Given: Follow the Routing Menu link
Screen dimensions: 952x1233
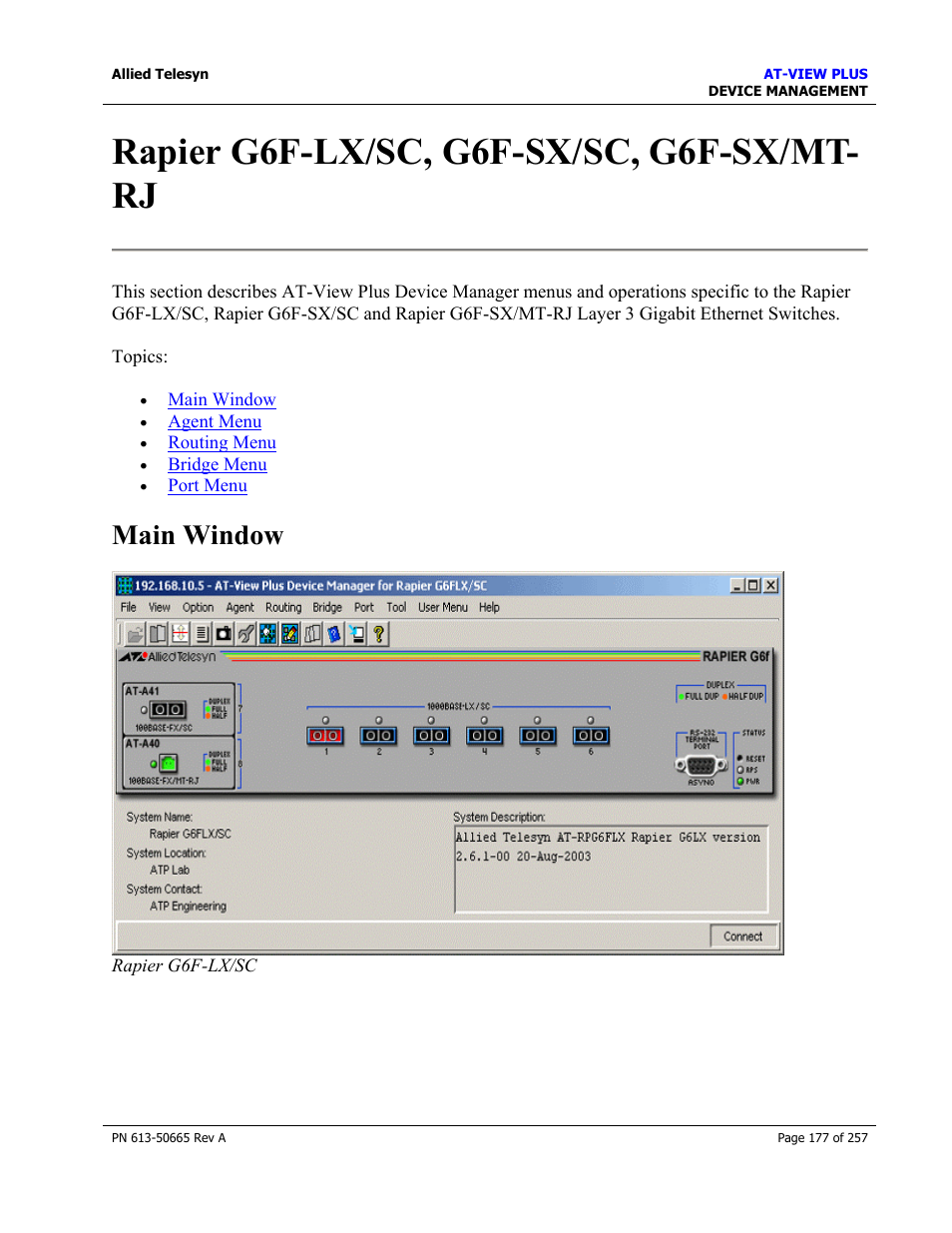Looking at the screenshot, I should pos(222,442).
